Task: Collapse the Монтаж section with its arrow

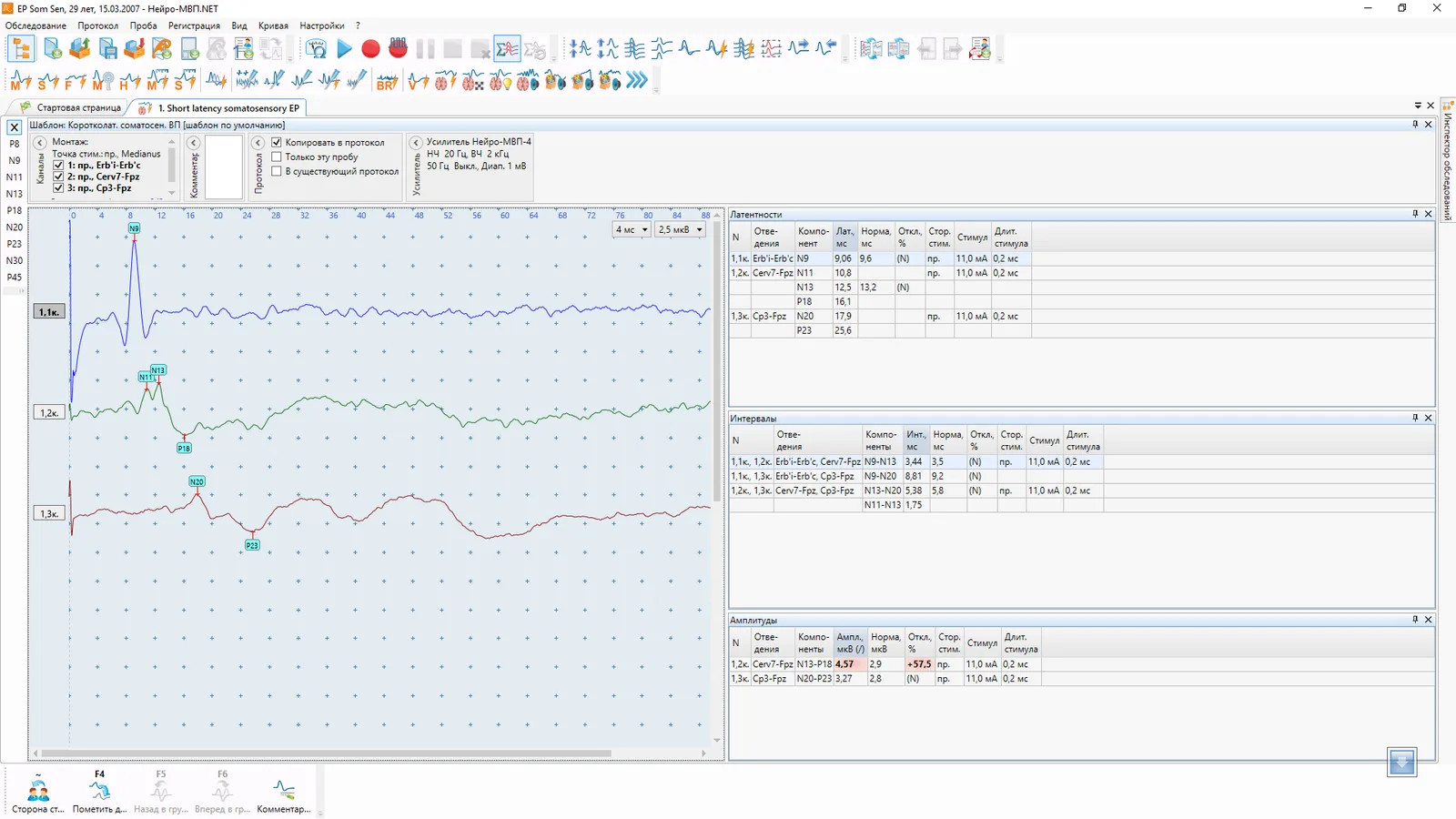Action: (x=40, y=143)
